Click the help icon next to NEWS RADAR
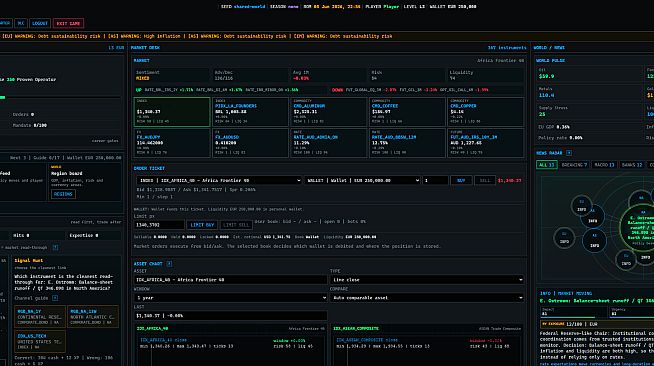The width and height of the screenshot is (654, 366). click(x=569, y=153)
